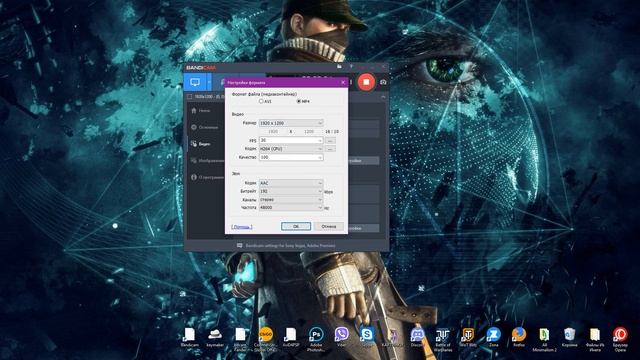Open the audio Кодек AAC dropdown
This screenshot has height=360, width=640.
coord(291,183)
